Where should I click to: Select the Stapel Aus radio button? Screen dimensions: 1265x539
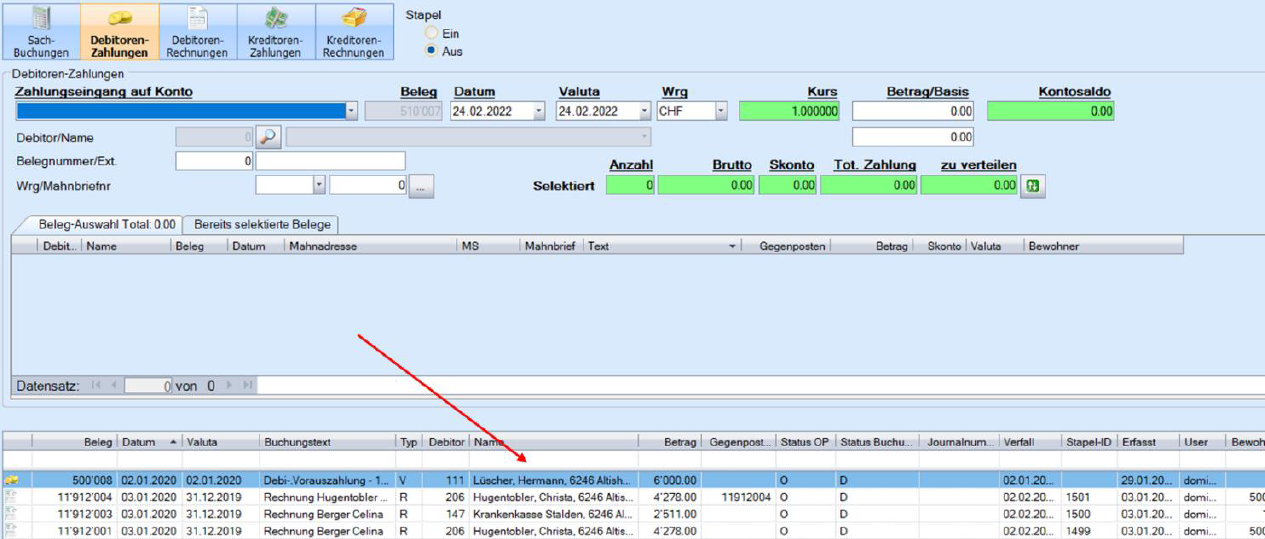point(432,51)
